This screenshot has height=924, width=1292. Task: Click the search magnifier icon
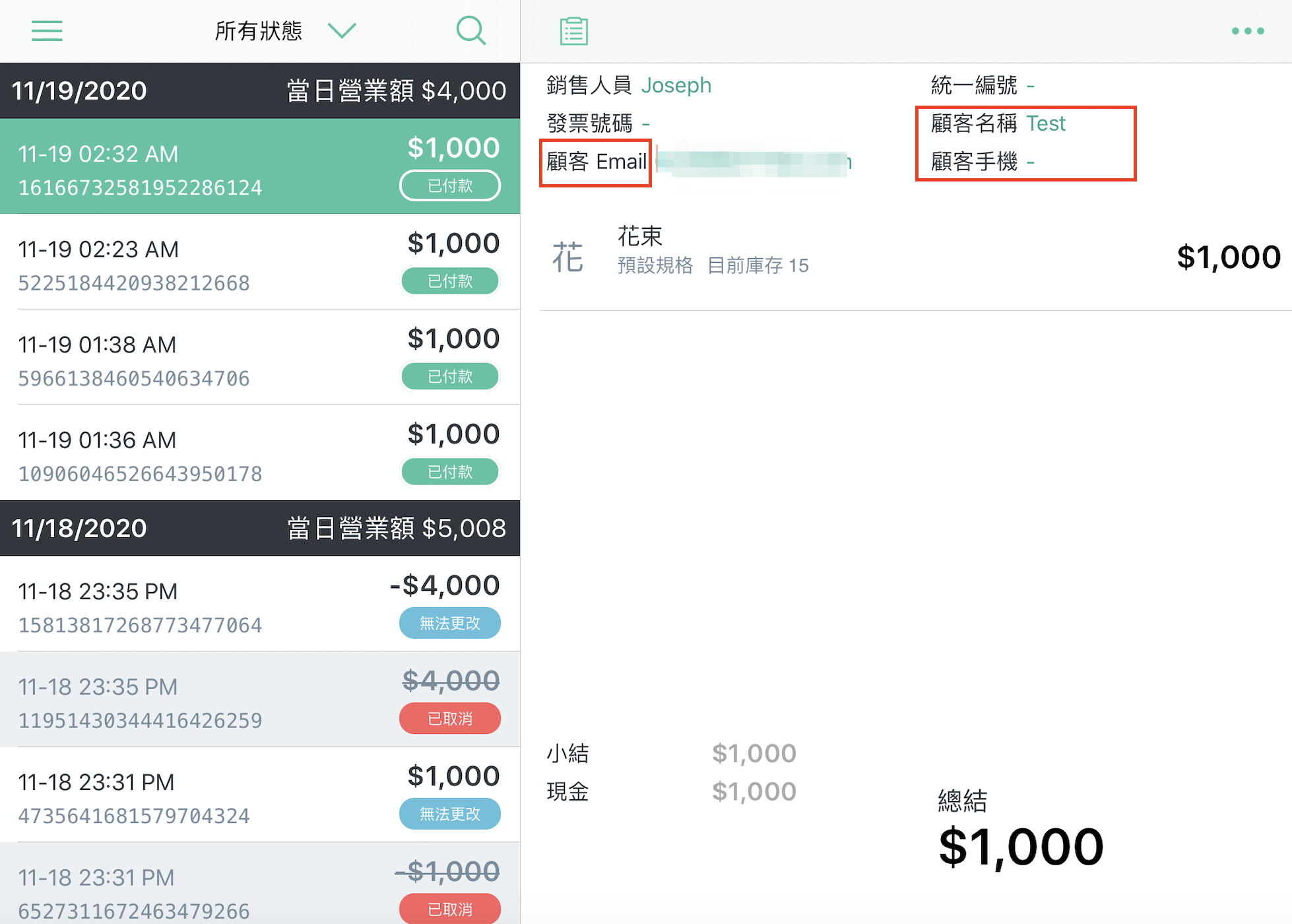point(471,30)
